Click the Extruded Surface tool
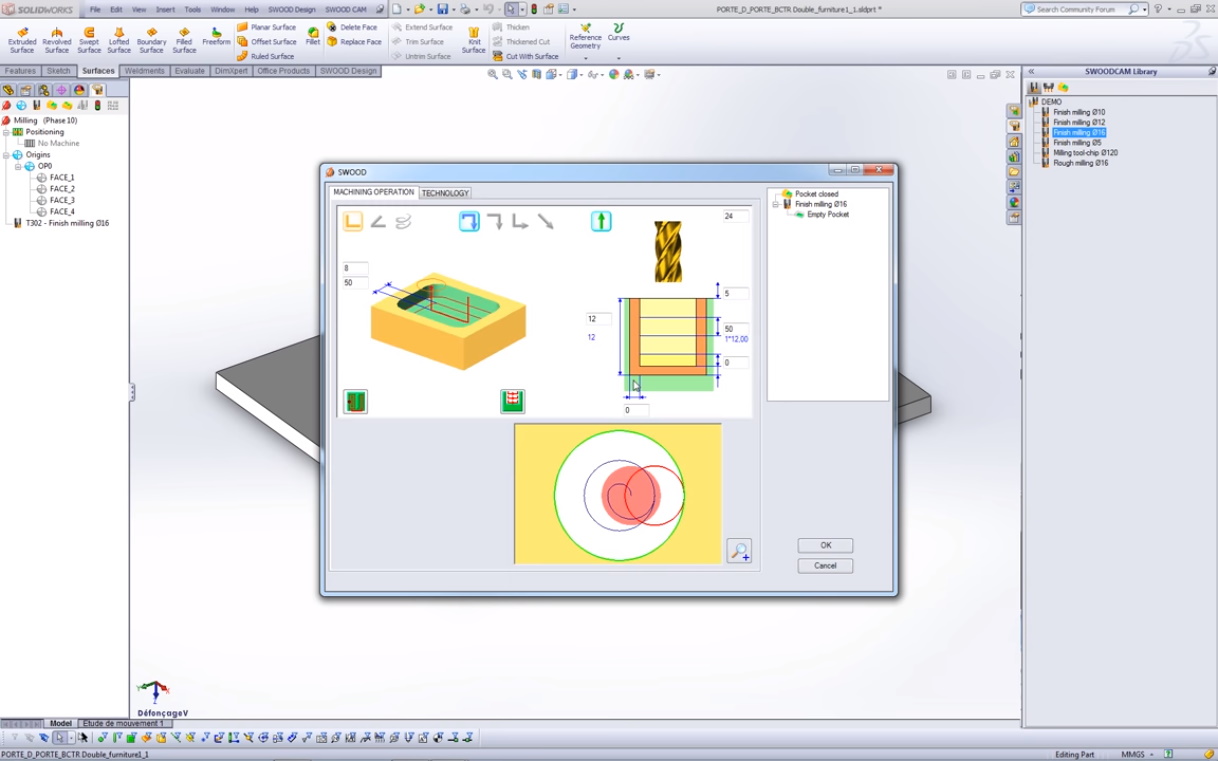Viewport: 1218px width, 761px height. (22, 40)
